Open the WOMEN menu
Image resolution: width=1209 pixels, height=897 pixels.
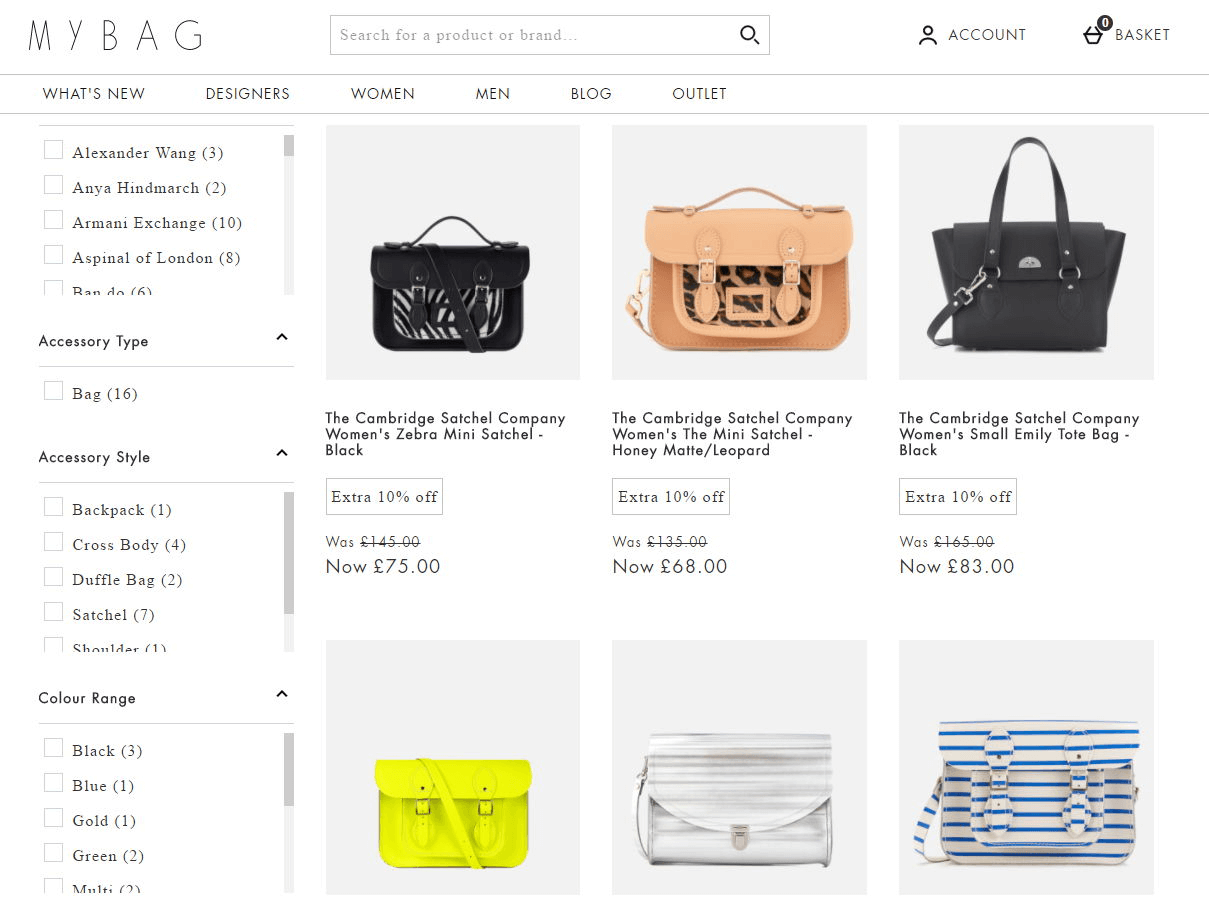[383, 94]
